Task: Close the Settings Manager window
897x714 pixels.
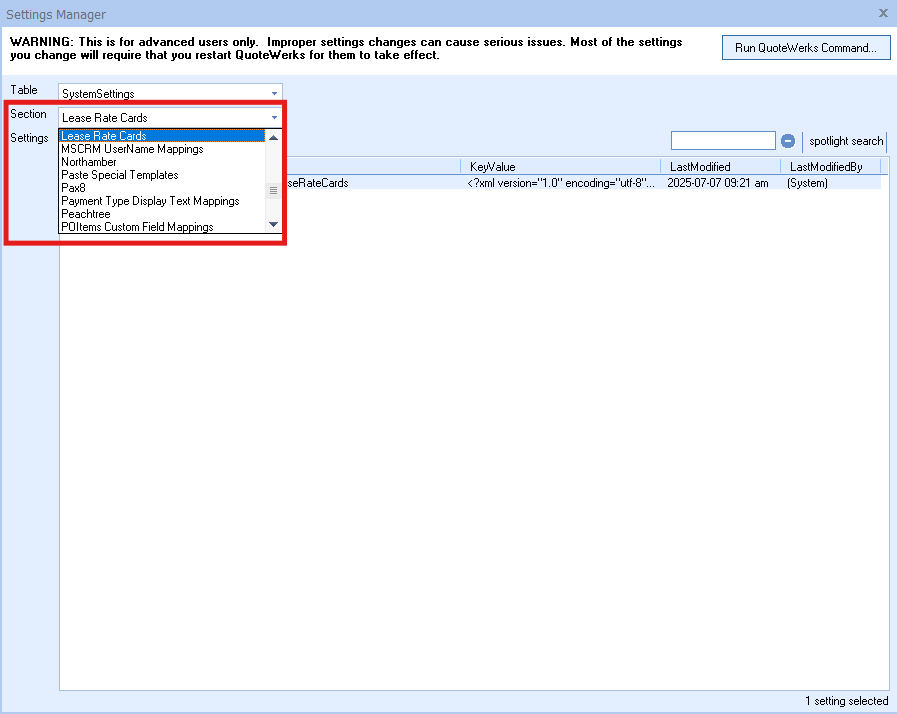Action: click(882, 13)
